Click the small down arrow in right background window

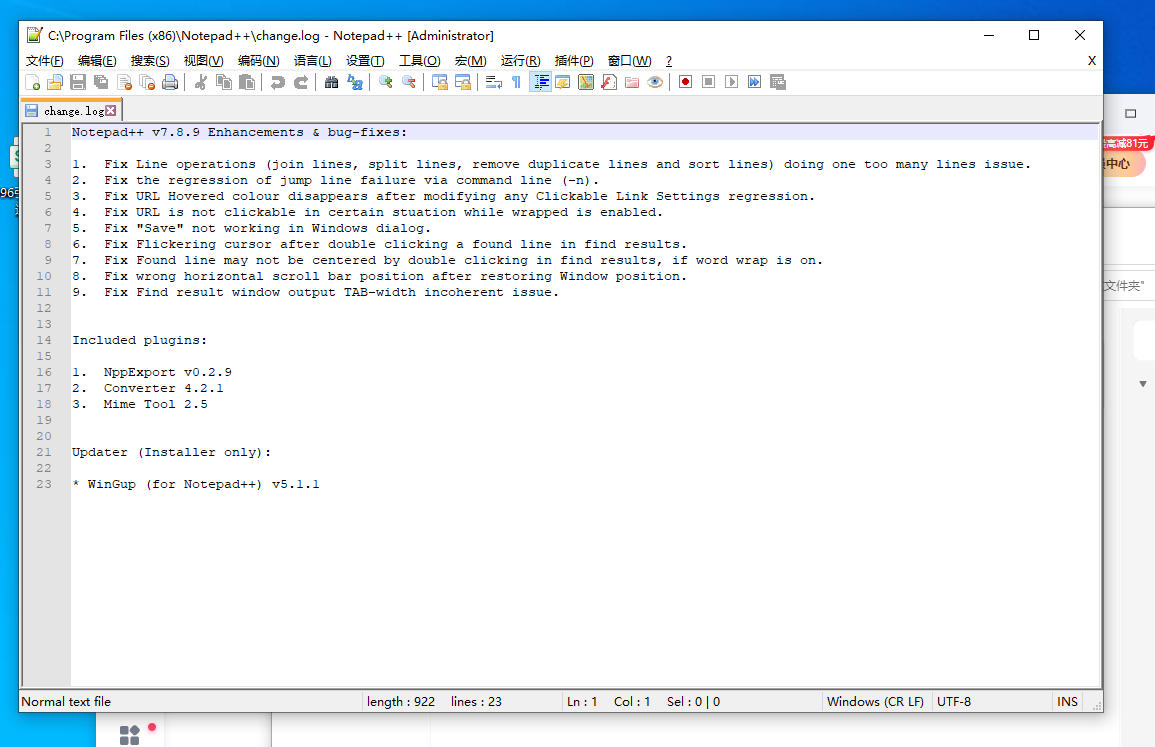(x=1142, y=384)
